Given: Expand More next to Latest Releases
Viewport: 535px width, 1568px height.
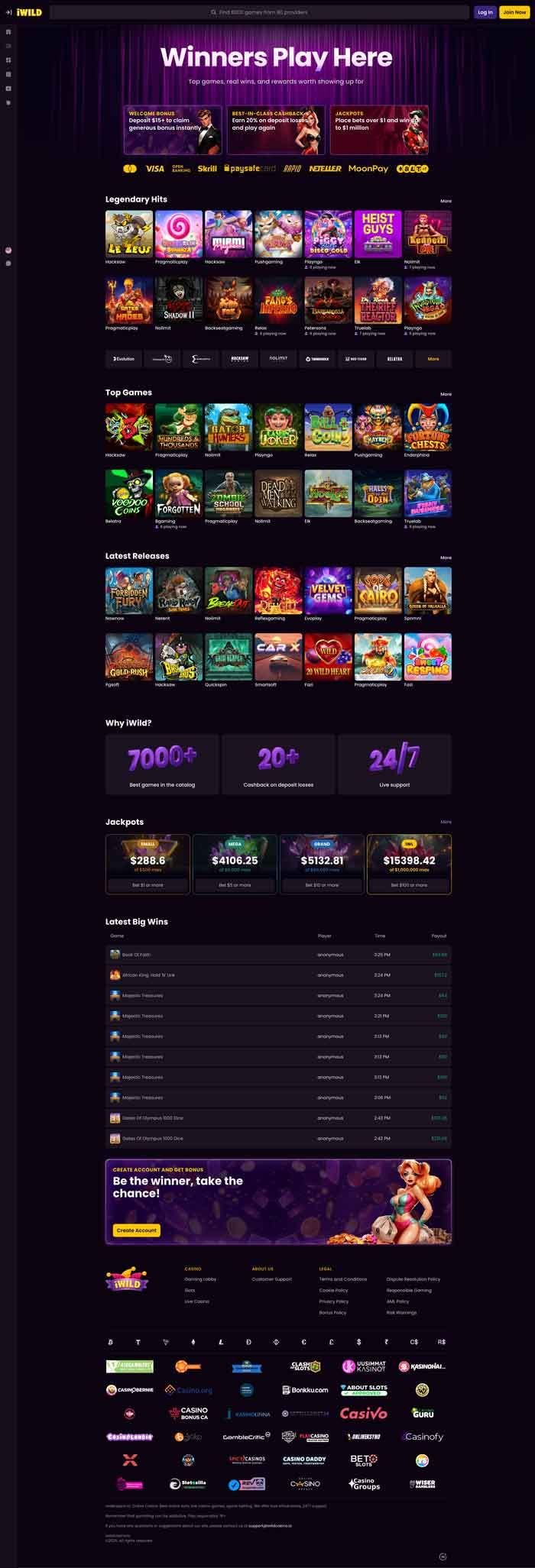Looking at the screenshot, I should click(x=446, y=558).
